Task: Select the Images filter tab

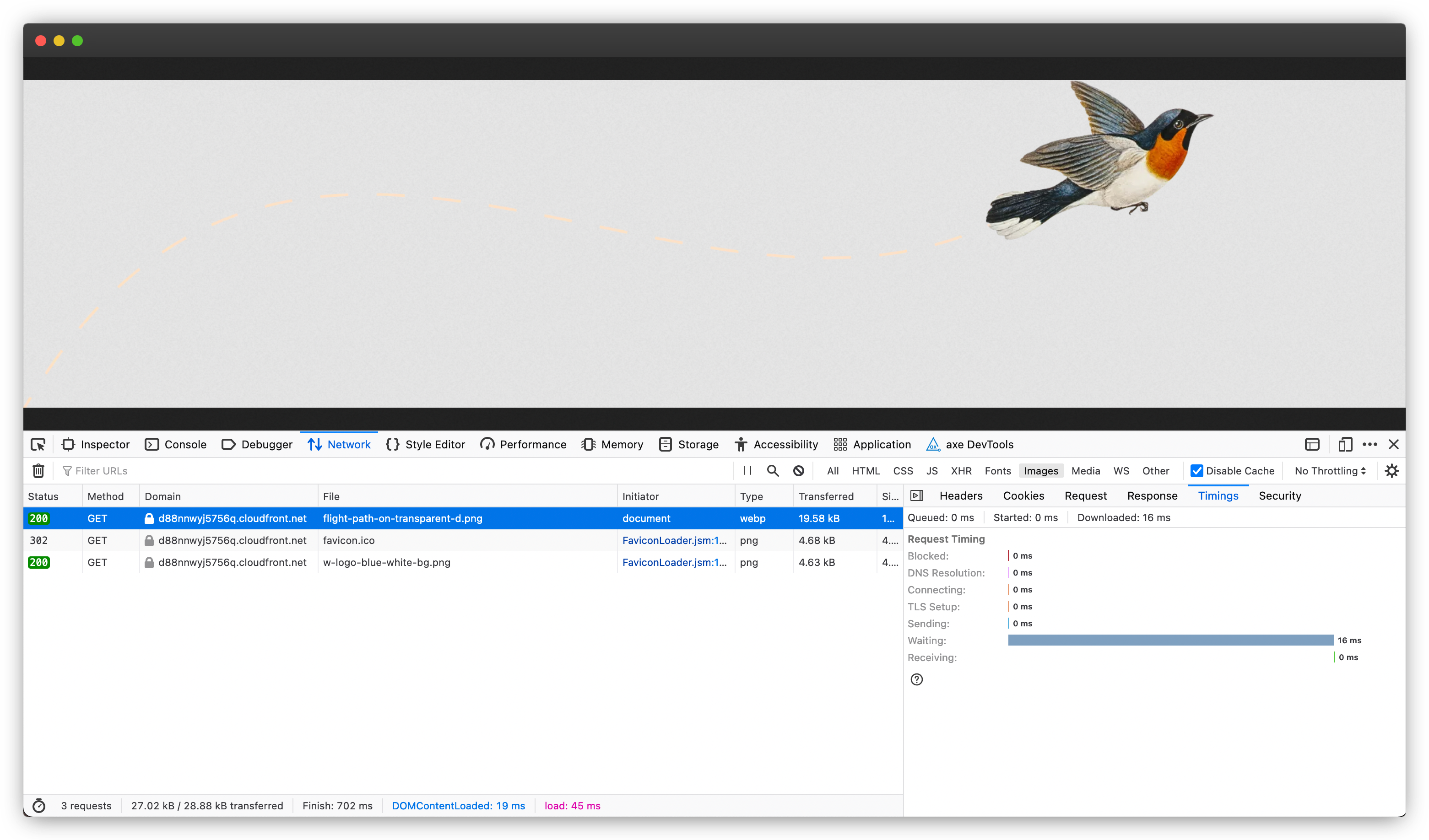Action: (x=1041, y=471)
